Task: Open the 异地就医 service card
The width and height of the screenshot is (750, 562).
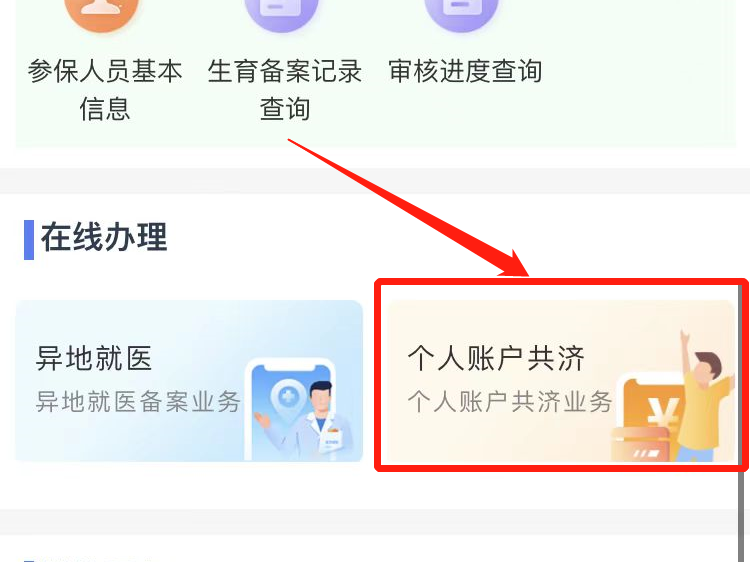Action: [189, 381]
